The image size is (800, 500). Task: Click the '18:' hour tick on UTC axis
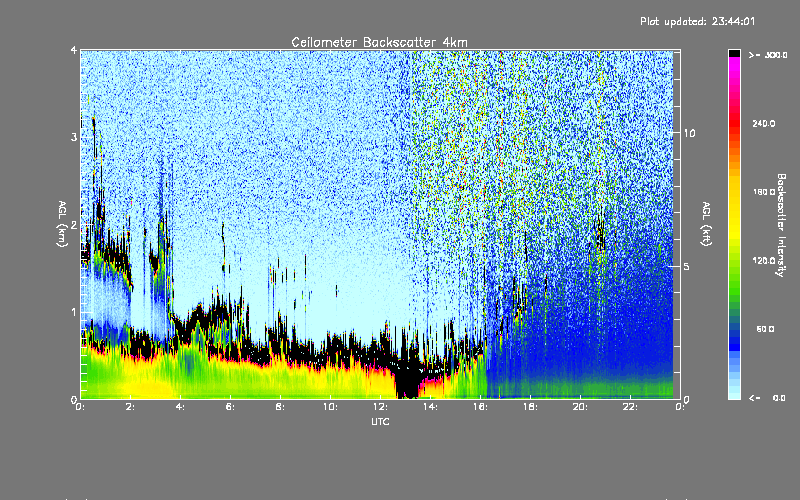click(x=531, y=407)
